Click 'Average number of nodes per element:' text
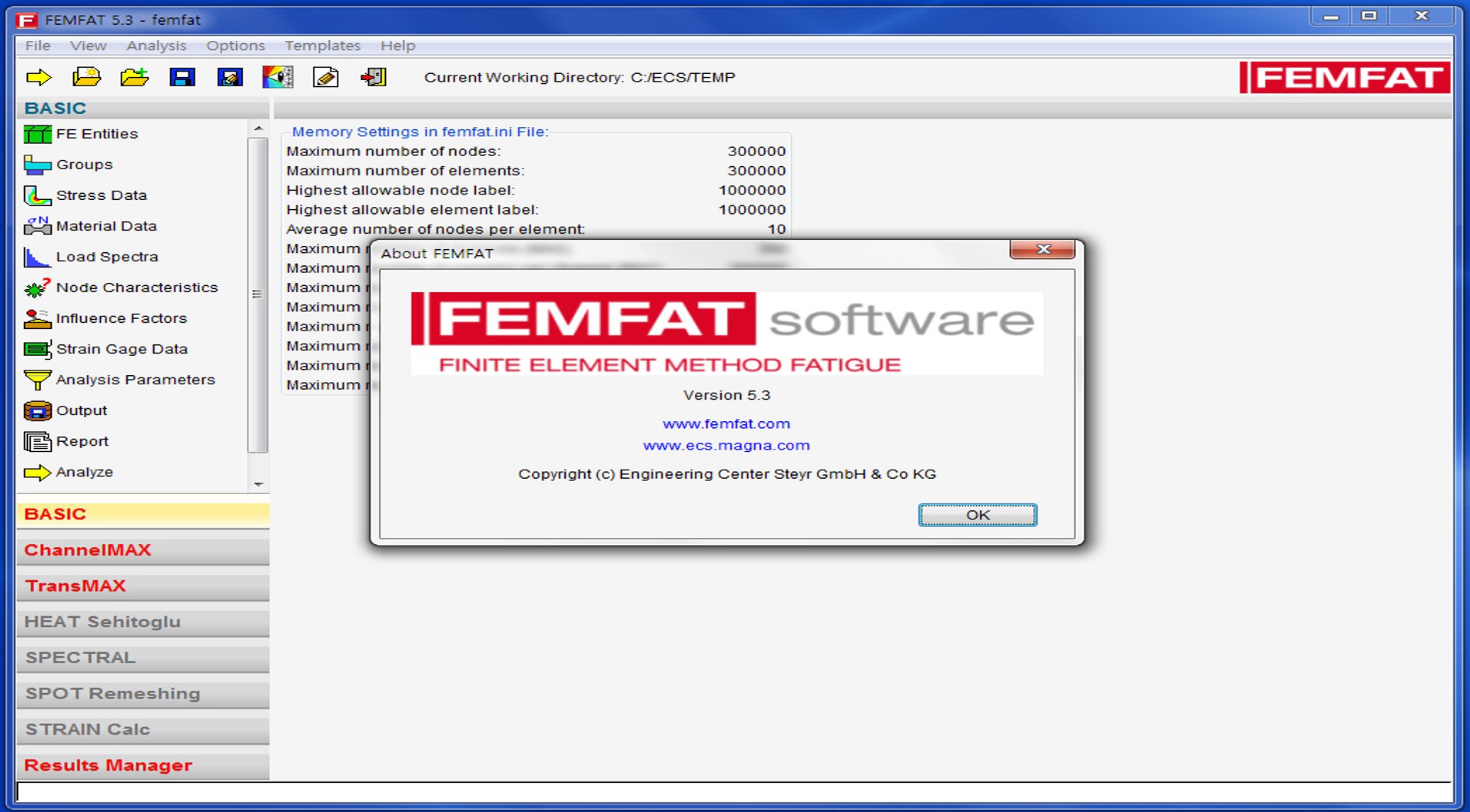 436,229
